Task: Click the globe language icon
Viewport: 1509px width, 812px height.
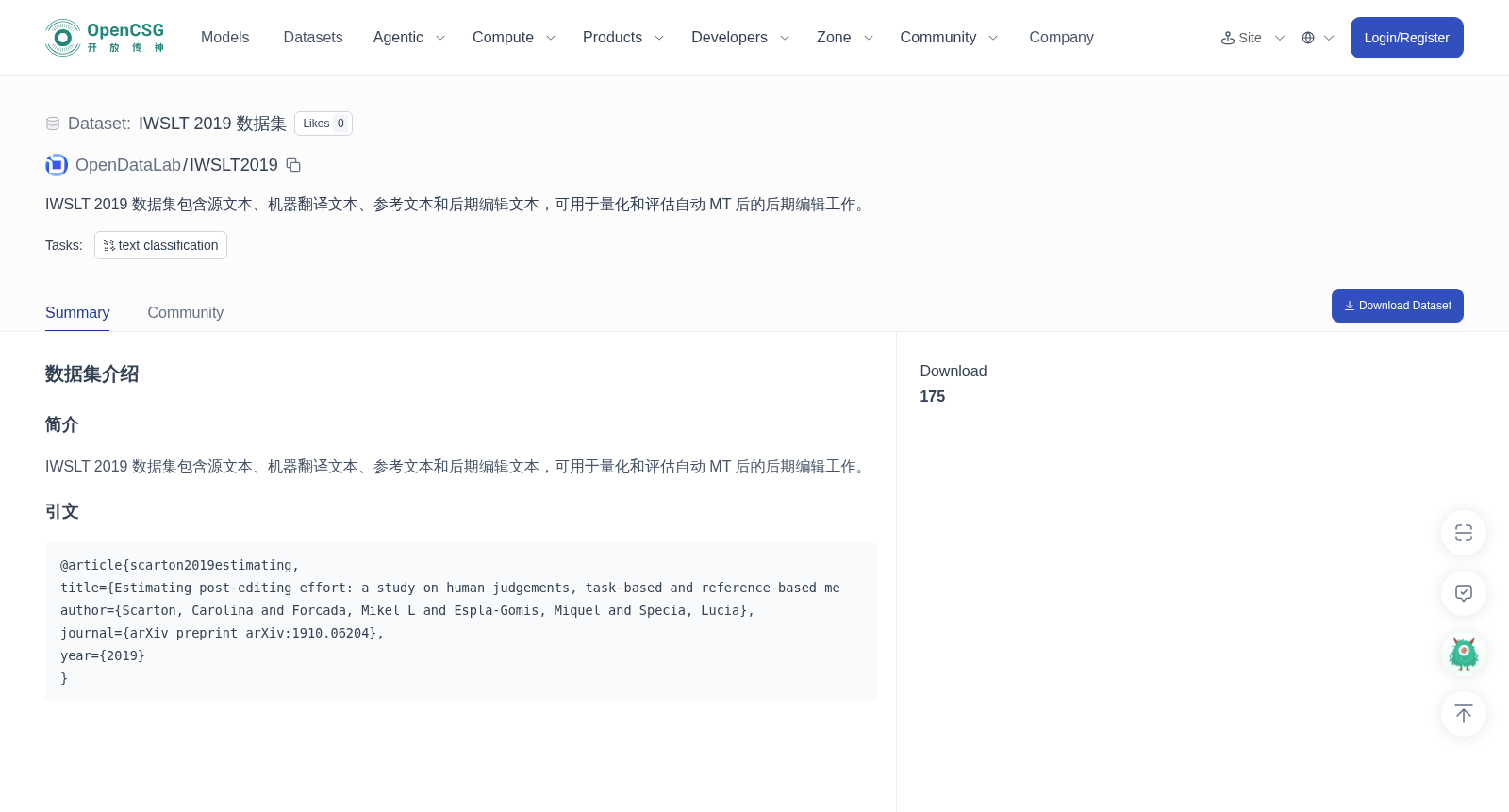Action: (1308, 38)
